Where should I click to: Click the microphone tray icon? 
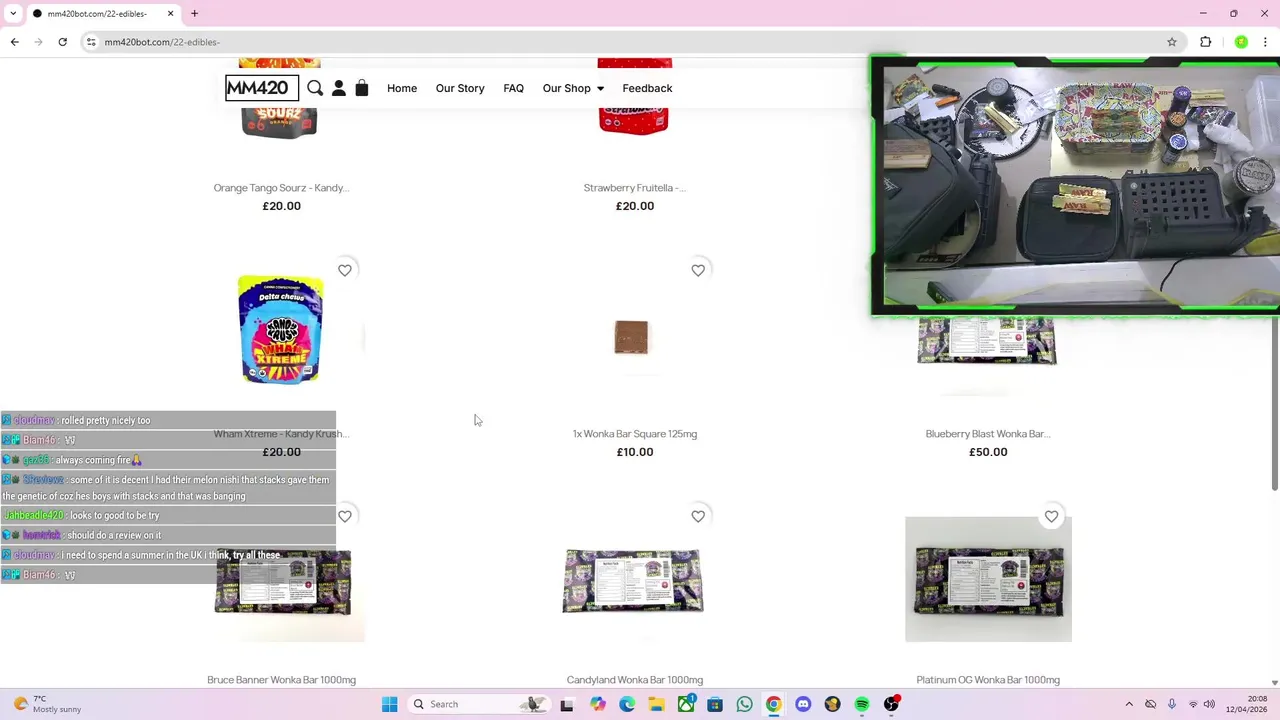coord(1172,704)
